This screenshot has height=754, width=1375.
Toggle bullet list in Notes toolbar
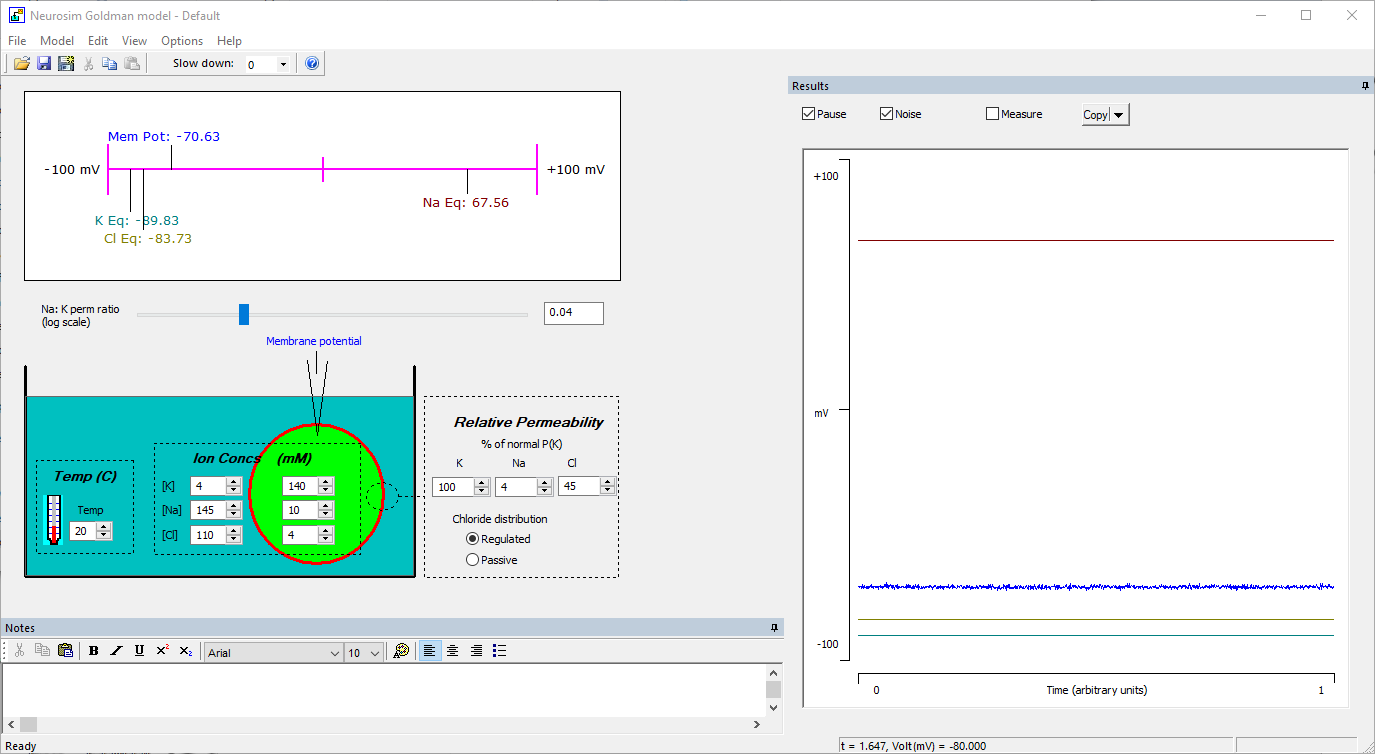(500, 651)
